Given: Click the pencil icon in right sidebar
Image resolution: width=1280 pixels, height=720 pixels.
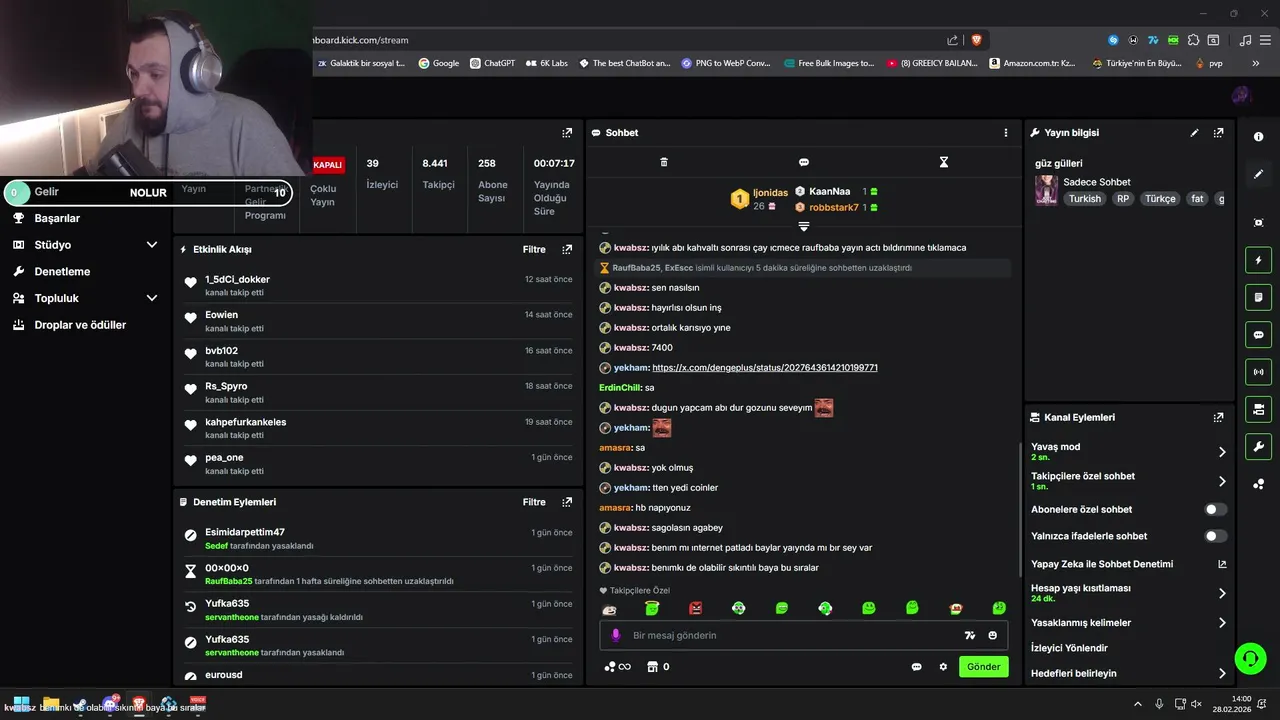Looking at the screenshot, I should point(1258,174).
